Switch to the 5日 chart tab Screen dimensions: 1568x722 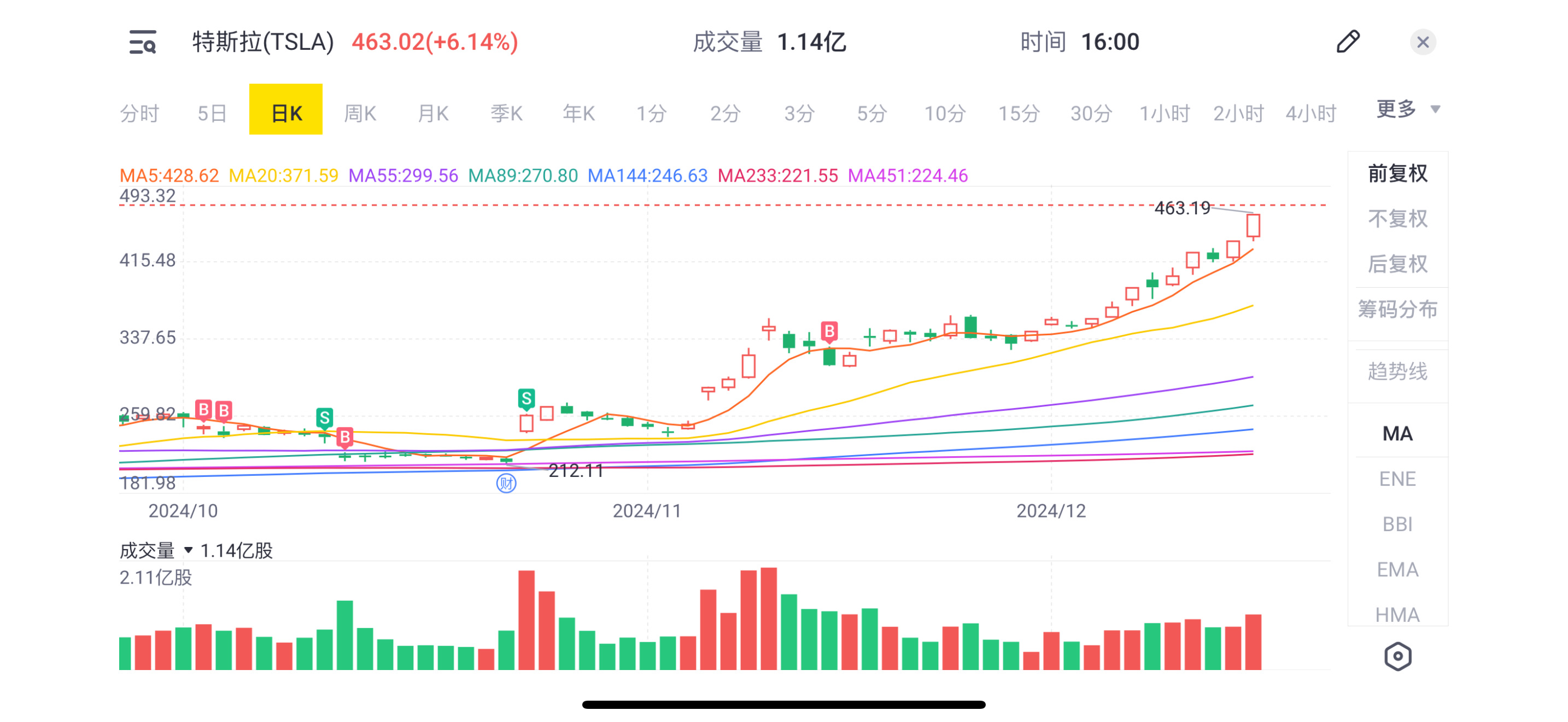click(x=213, y=113)
